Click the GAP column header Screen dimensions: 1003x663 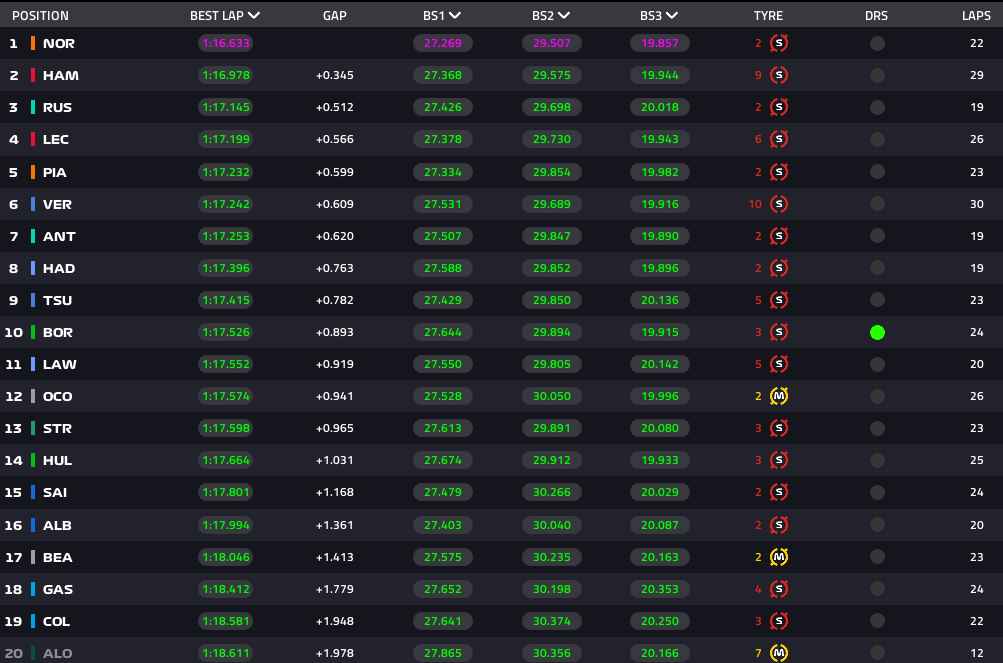(x=335, y=16)
